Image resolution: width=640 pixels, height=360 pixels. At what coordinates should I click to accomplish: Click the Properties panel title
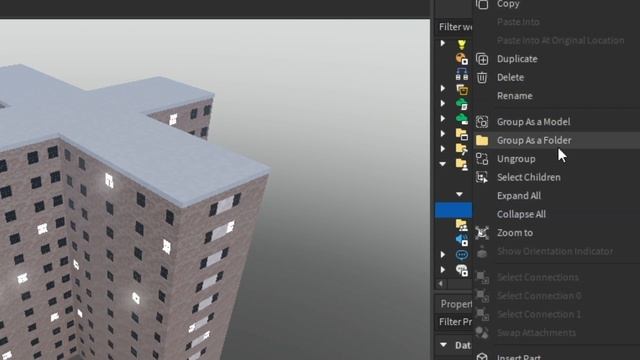[456, 304]
